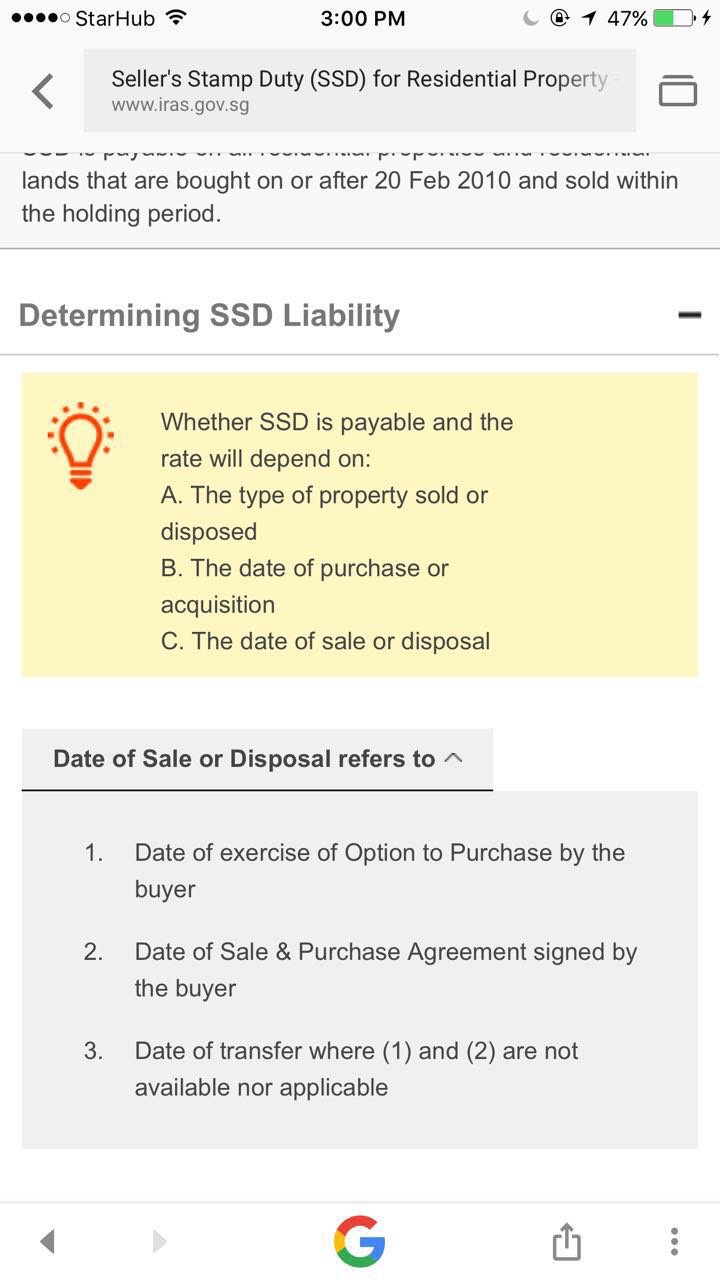
Task: Tap the Wi-Fi icon in status bar
Action: coord(176,18)
